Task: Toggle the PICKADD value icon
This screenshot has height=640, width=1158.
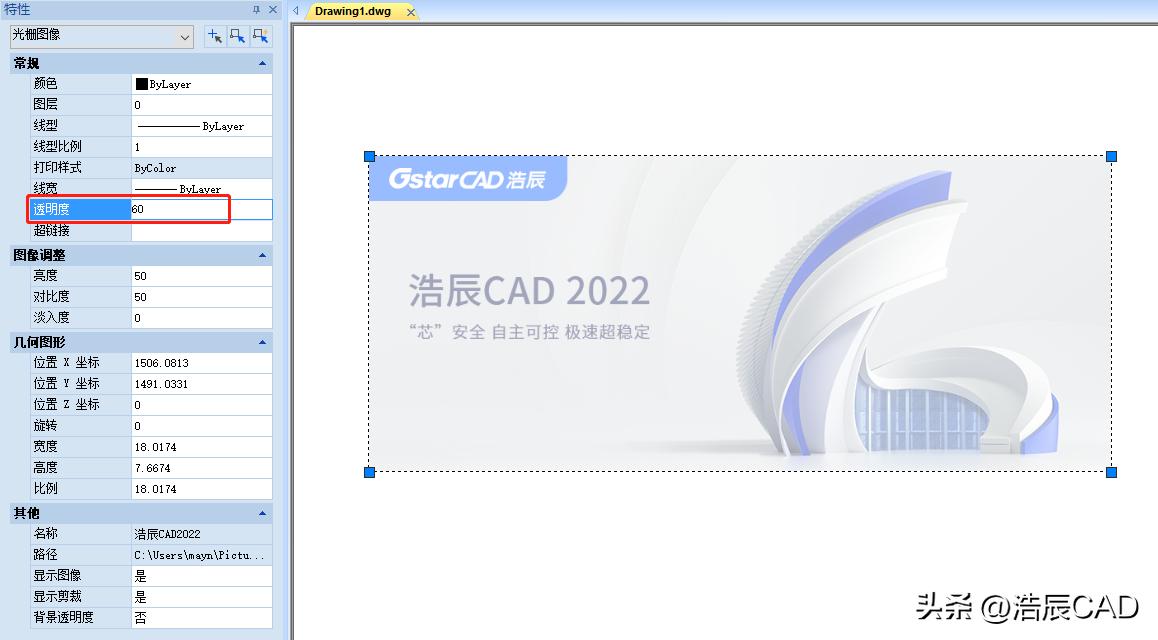Action: tap(260, 35)
